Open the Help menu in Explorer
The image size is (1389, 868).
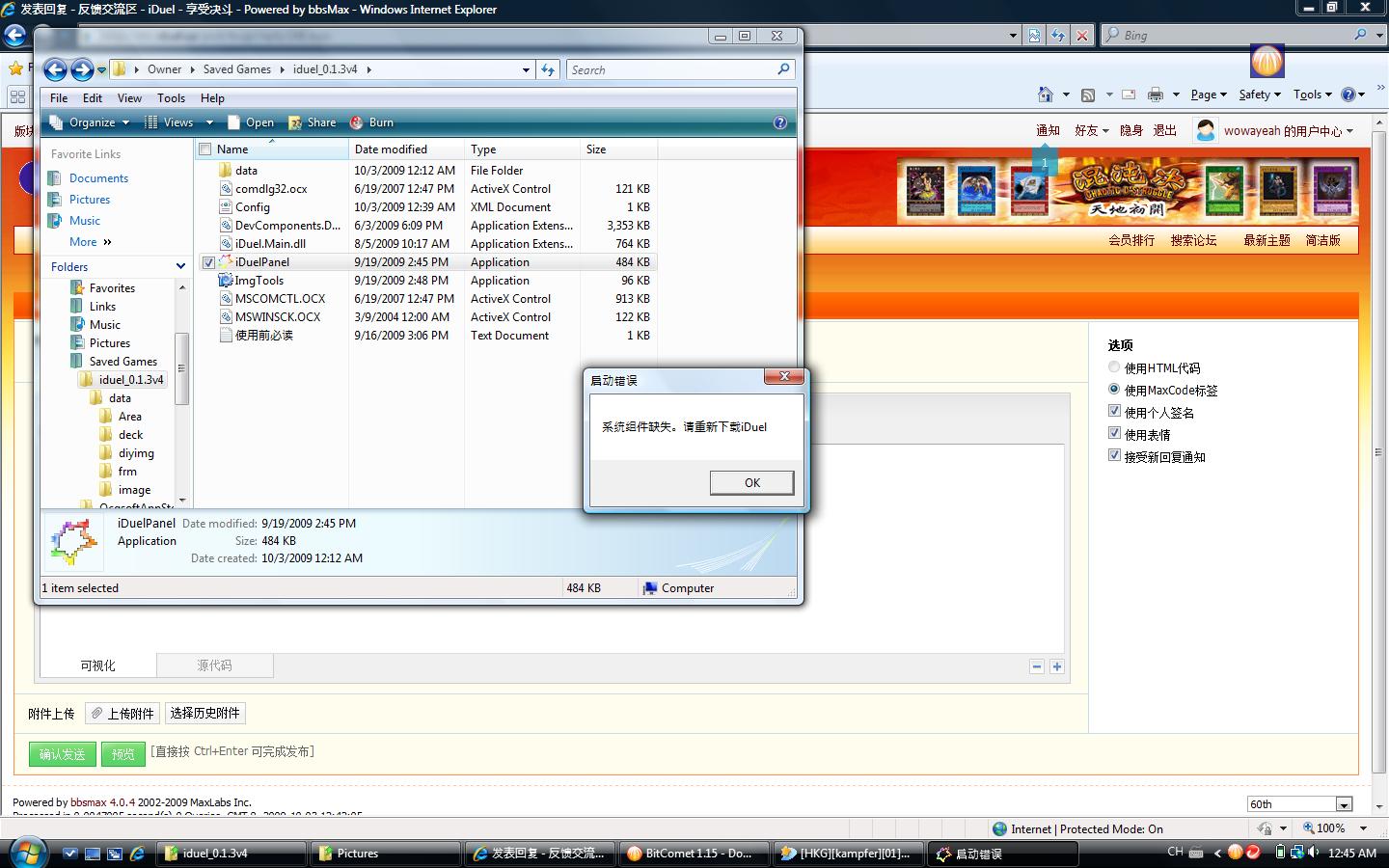[212, 97]
